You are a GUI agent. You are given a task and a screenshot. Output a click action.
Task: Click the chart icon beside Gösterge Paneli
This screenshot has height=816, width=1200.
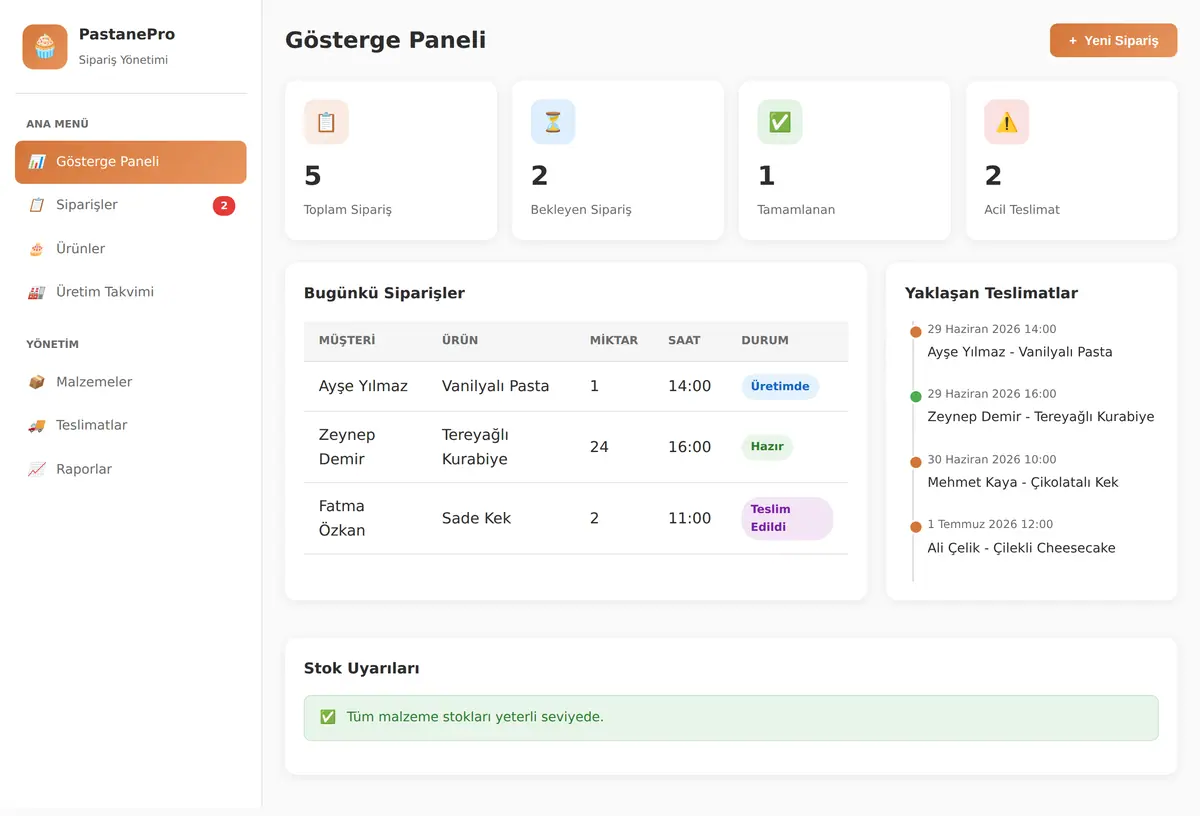point(37,162)
